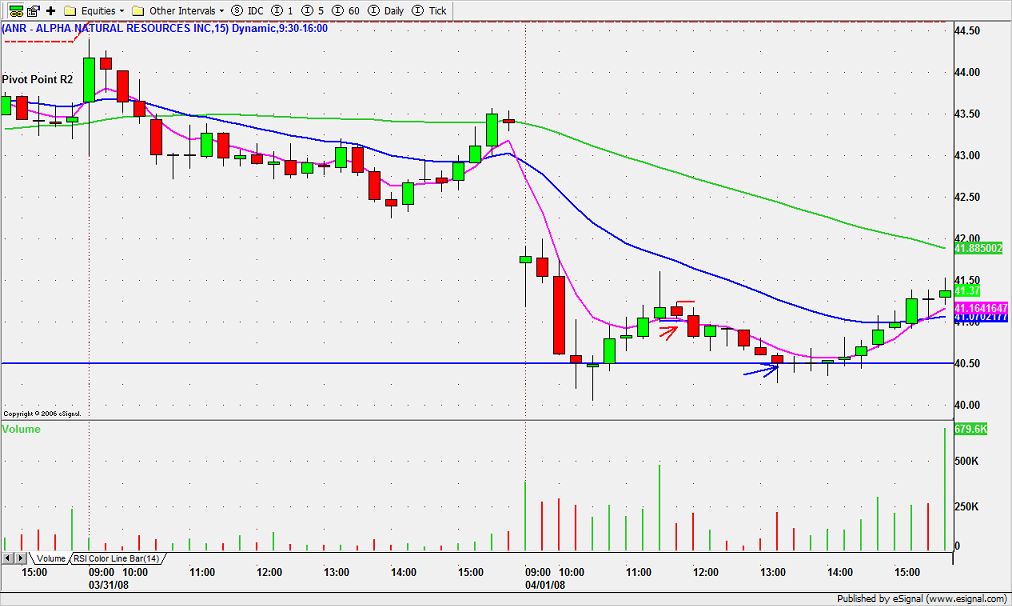Select the RSI Color Line Bar(14) tab

(x=116, y=558)
